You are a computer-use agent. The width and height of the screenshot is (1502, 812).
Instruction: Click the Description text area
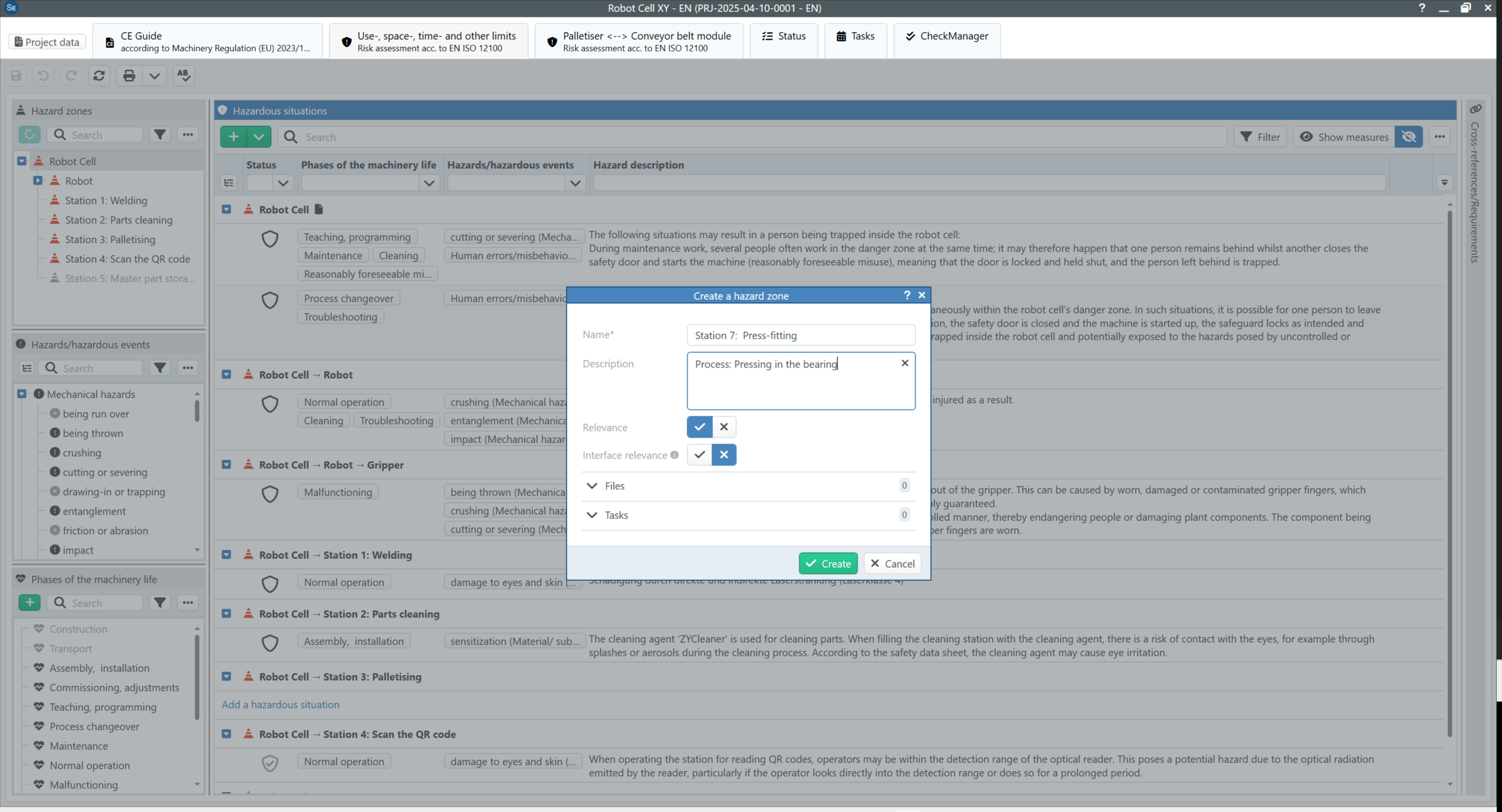(801, 381)
